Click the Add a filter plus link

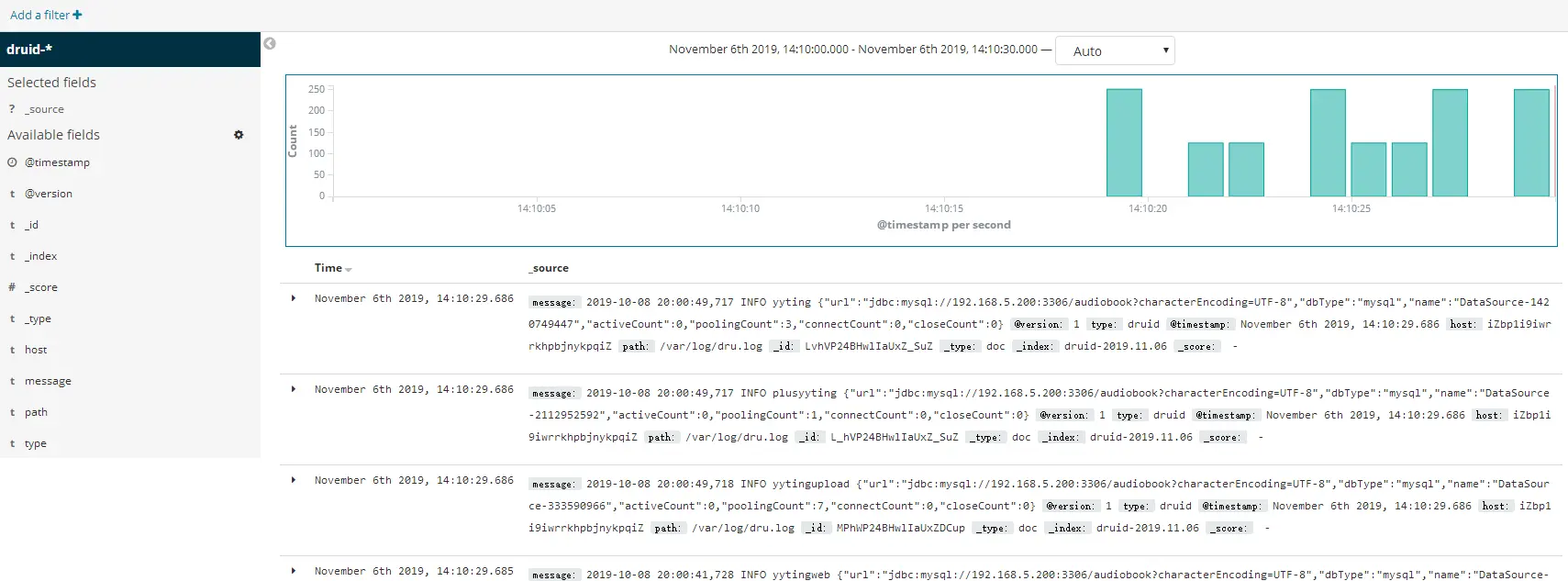tap(46, 15)
